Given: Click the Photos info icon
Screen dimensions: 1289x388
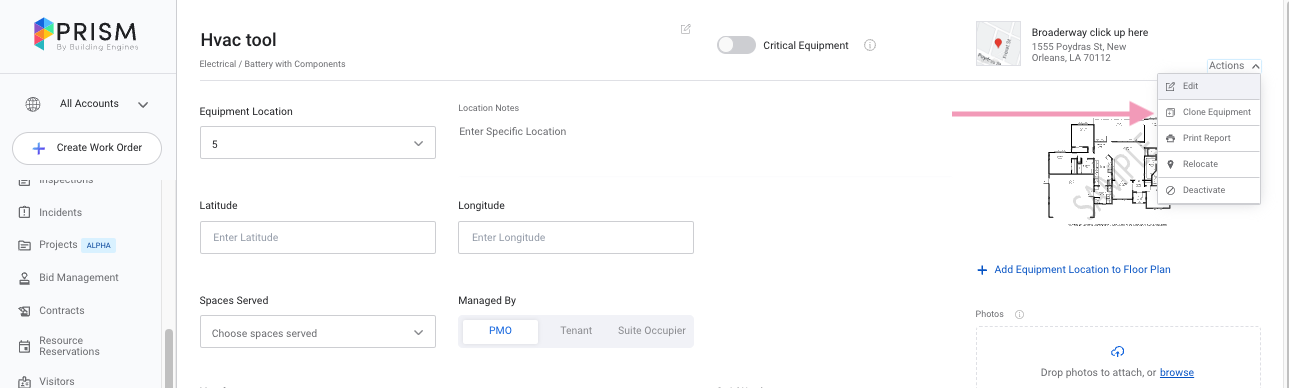Looking at the screenshot, I should coord(1019,314).
